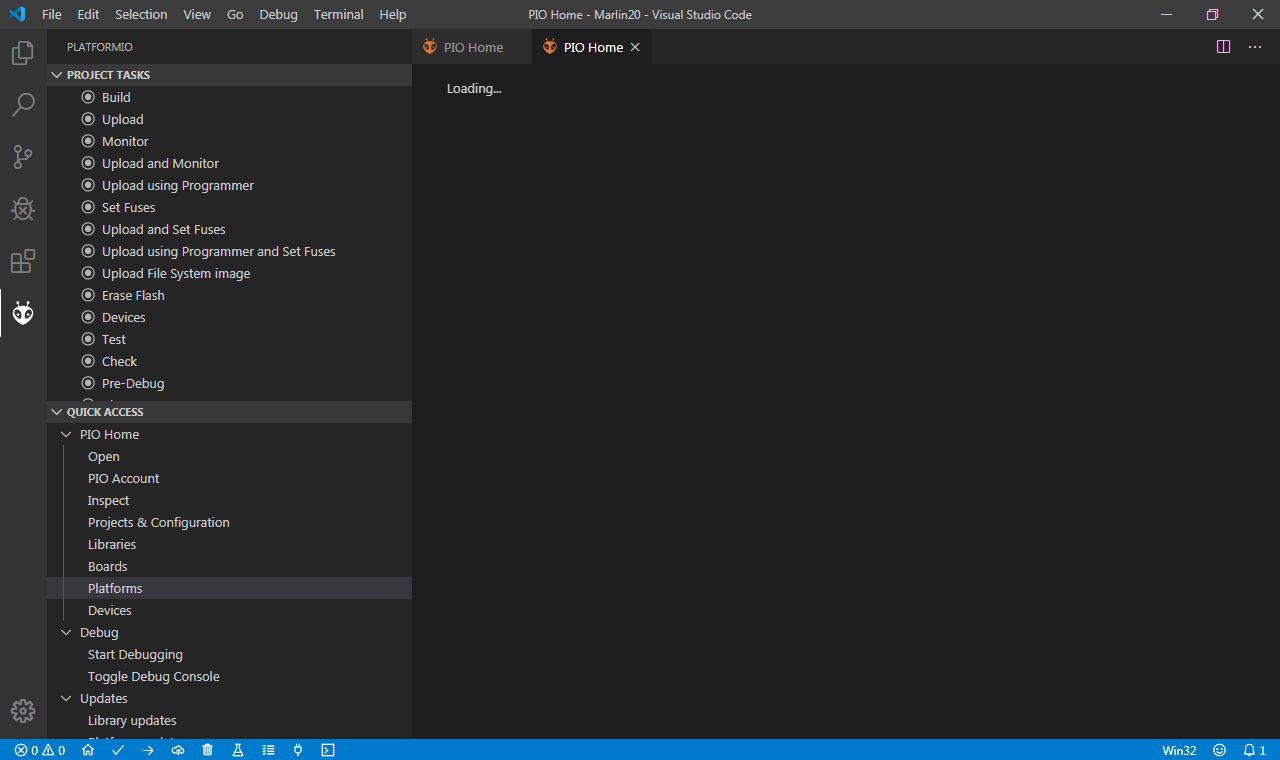1280x760 pixels.
Task: Click the Serial Monitor plug icon
Action: click(298, 750)
